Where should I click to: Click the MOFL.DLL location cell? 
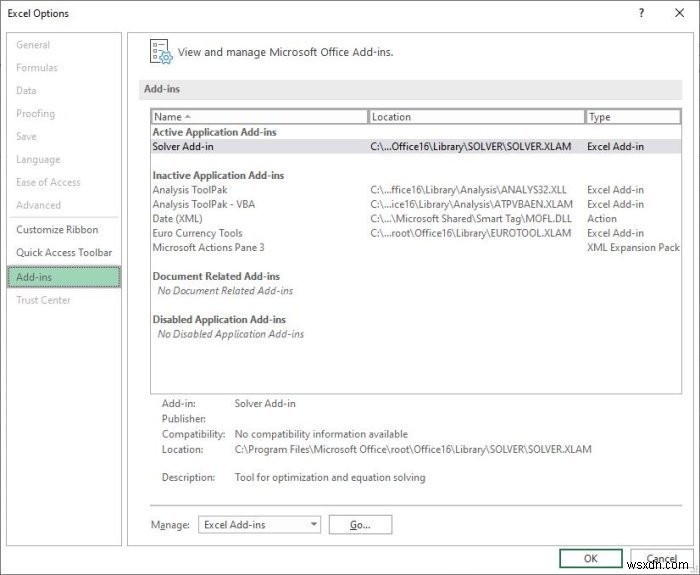point(471,218)
